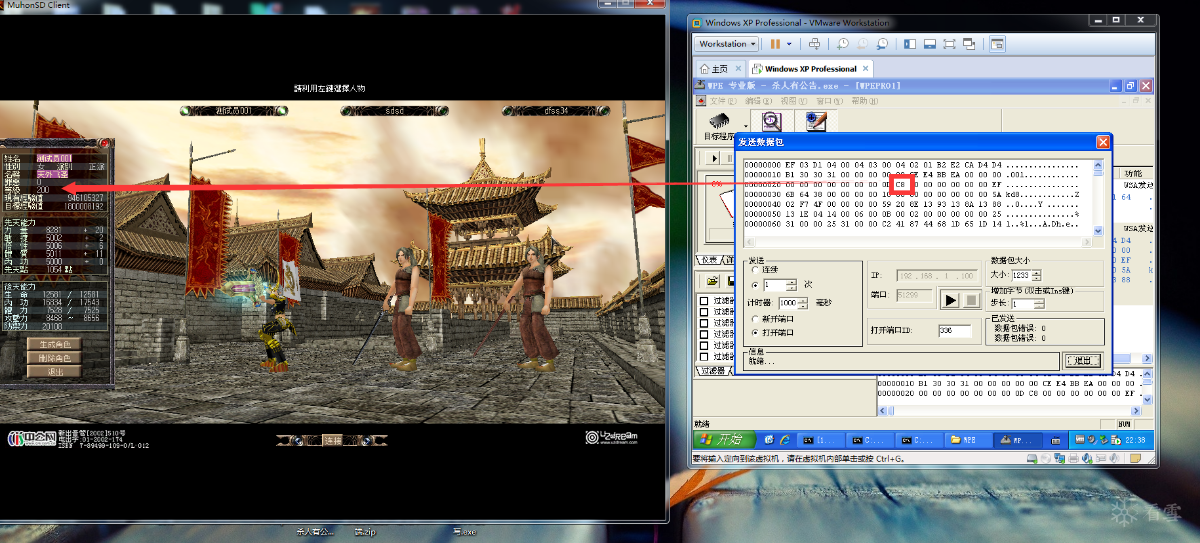This screenshot has height=543, width=1200.
Task: Open the 文件 menu in WPE
Action: (721, 101)
